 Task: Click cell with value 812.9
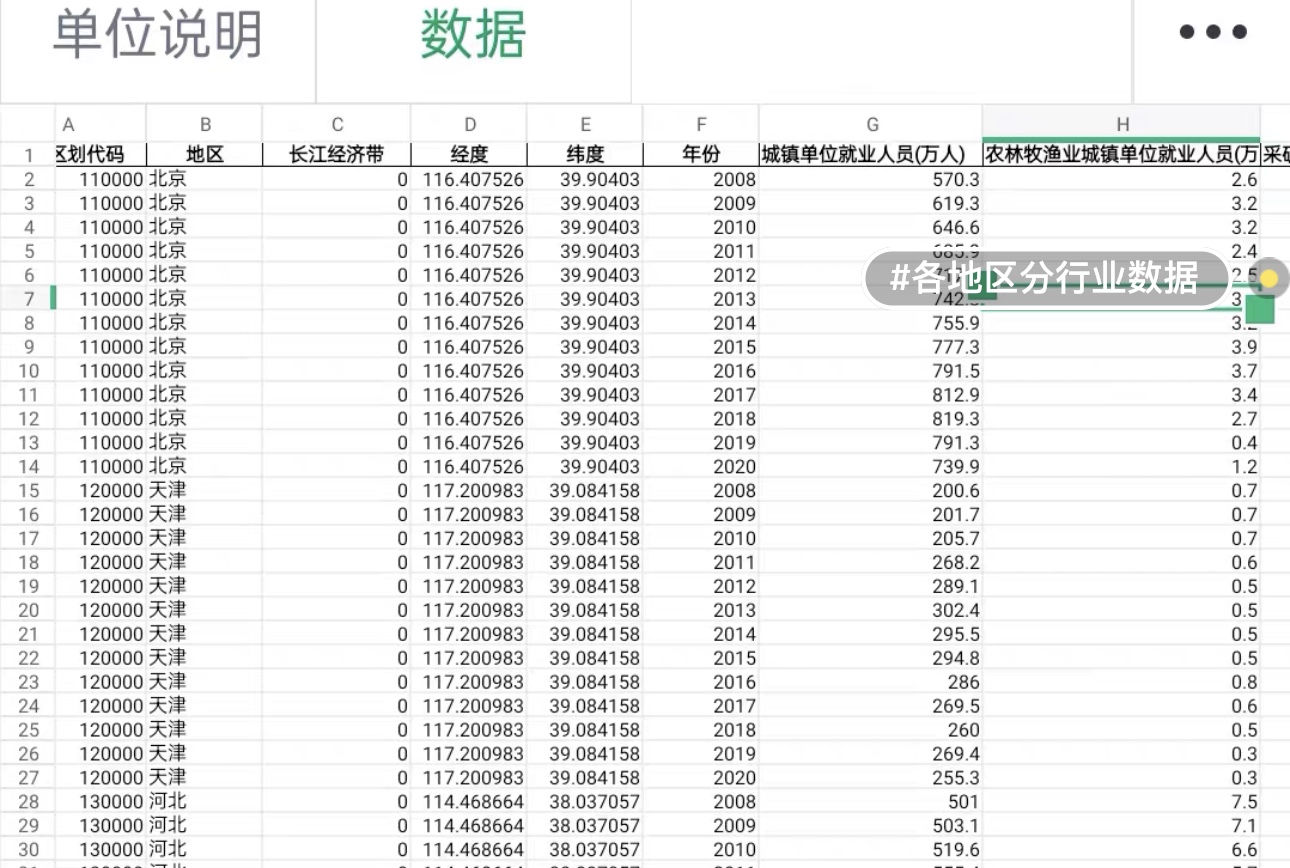tap(871, 395)
